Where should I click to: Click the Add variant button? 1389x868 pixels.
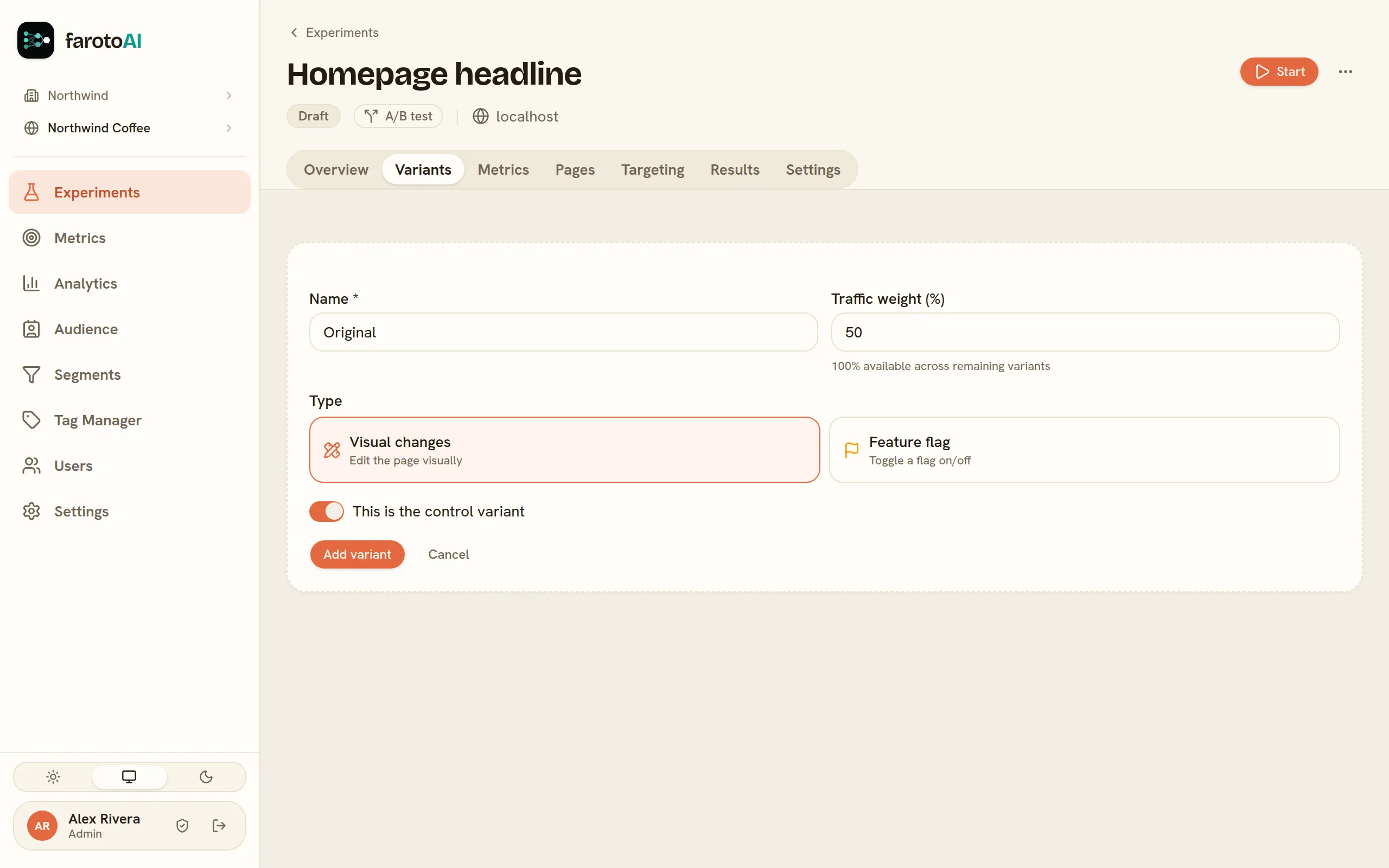click(x=357, y=554)
